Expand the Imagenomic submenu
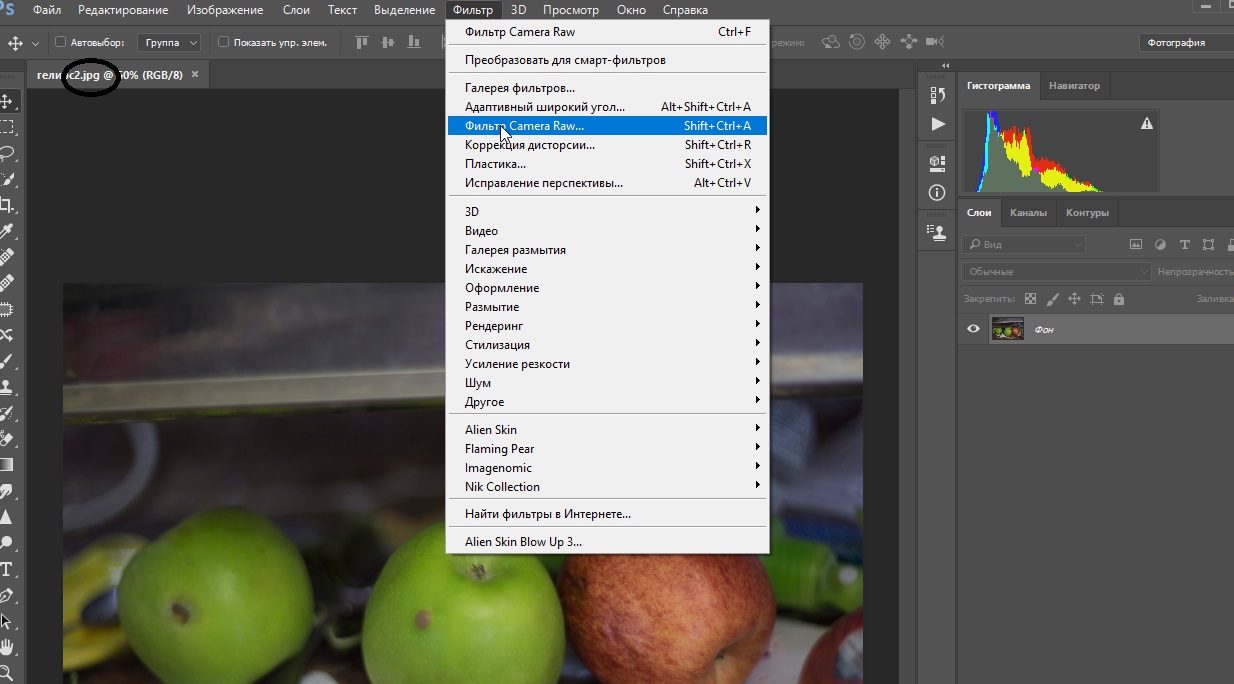The image size is (1234, 684). pos(606,468)
